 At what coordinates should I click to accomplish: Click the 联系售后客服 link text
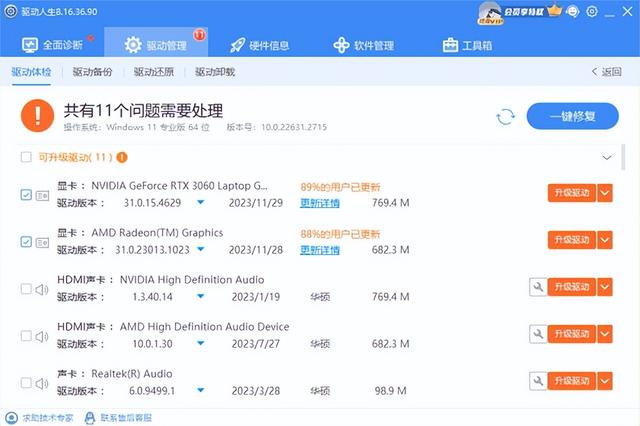coord(126,418)
